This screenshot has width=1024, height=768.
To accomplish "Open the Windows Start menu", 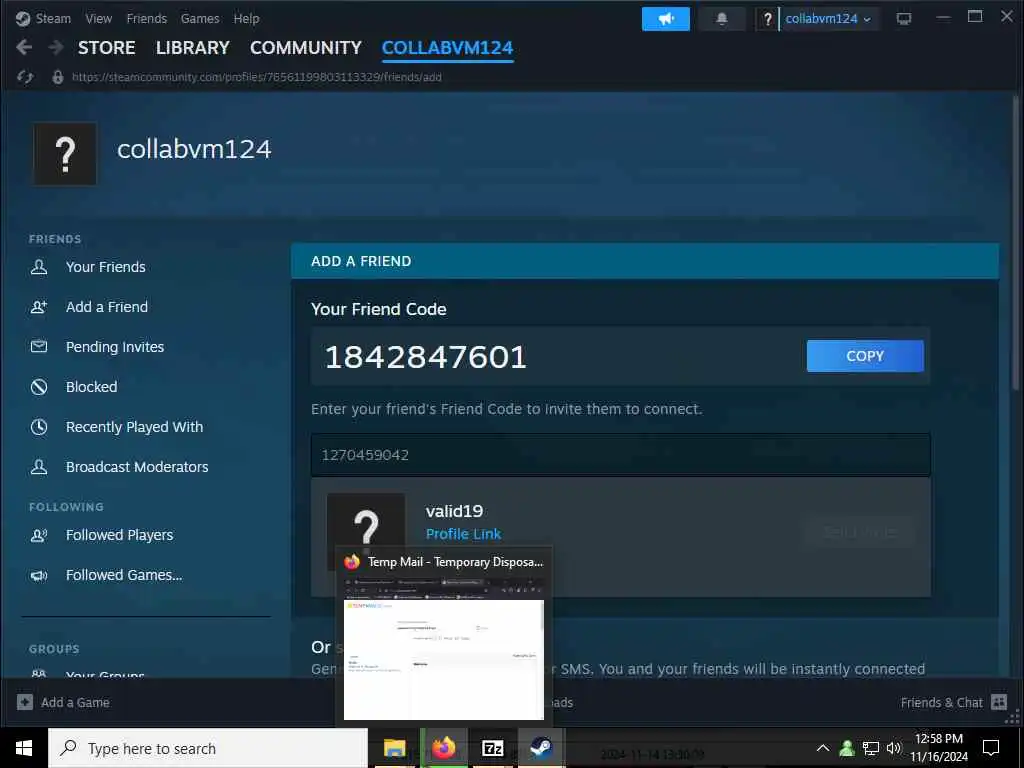I will click(x=24, y=748).
